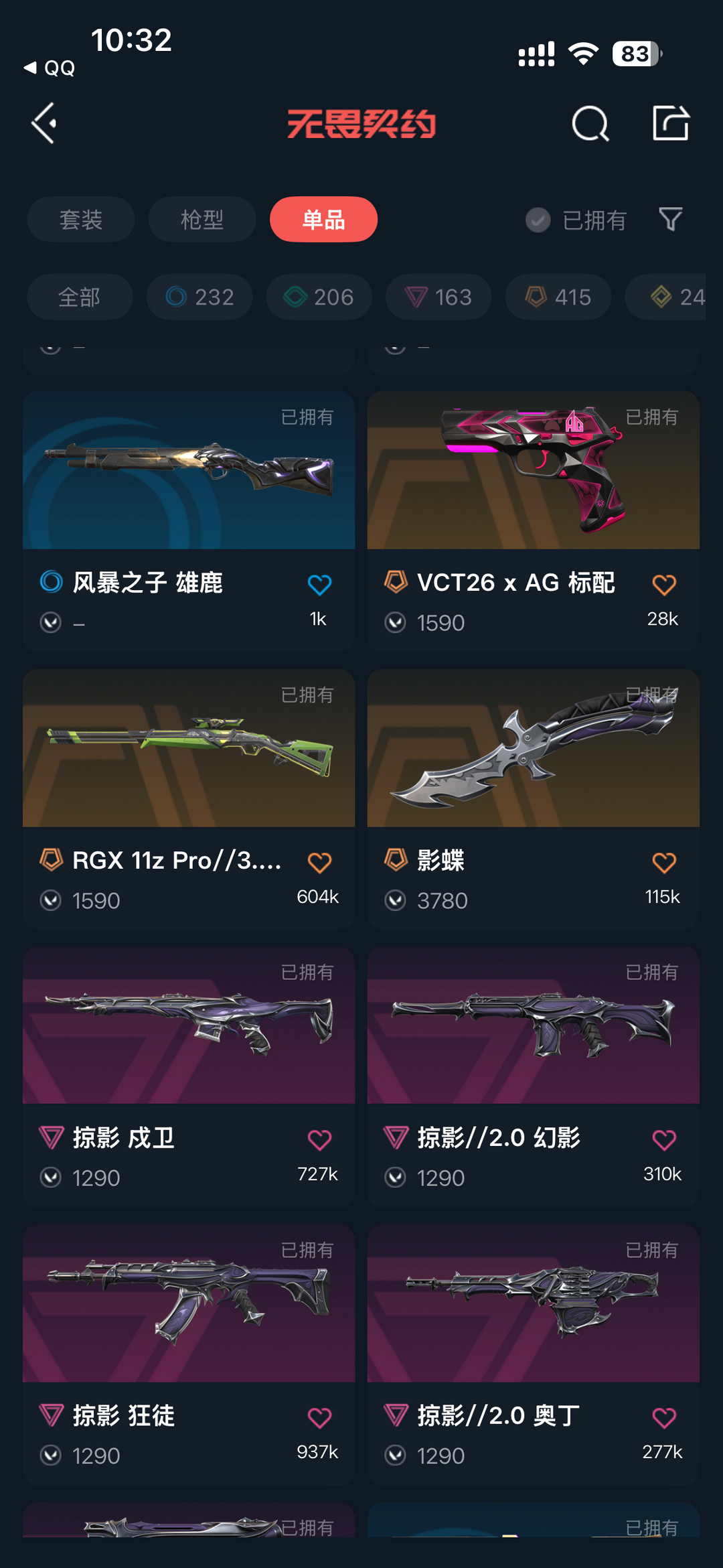Image resolution: width=723 pixels, height=1568 pixels.
Task: Select the 全部 rarity filter chip
Action: [80, 297]
